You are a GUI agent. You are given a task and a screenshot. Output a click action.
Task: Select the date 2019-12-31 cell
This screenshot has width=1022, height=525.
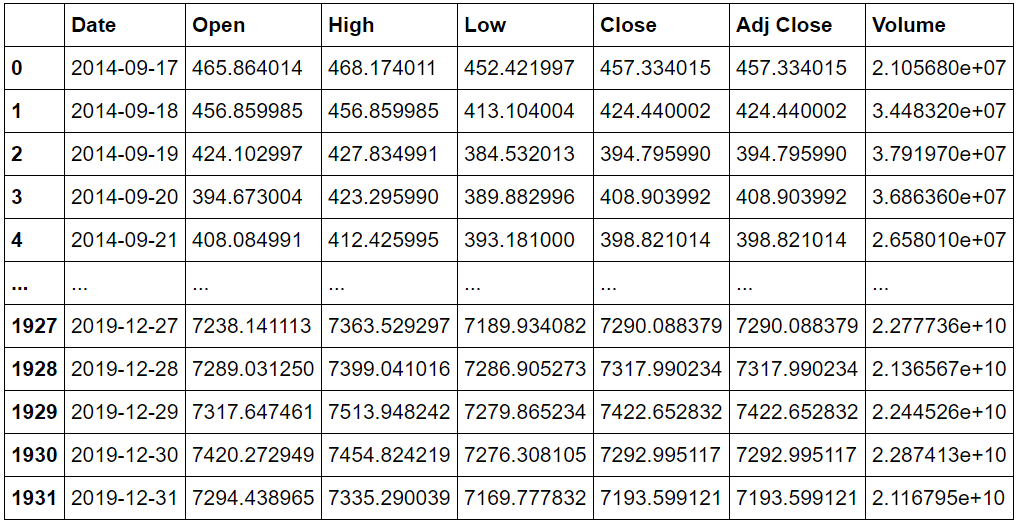tap(124, 498)
